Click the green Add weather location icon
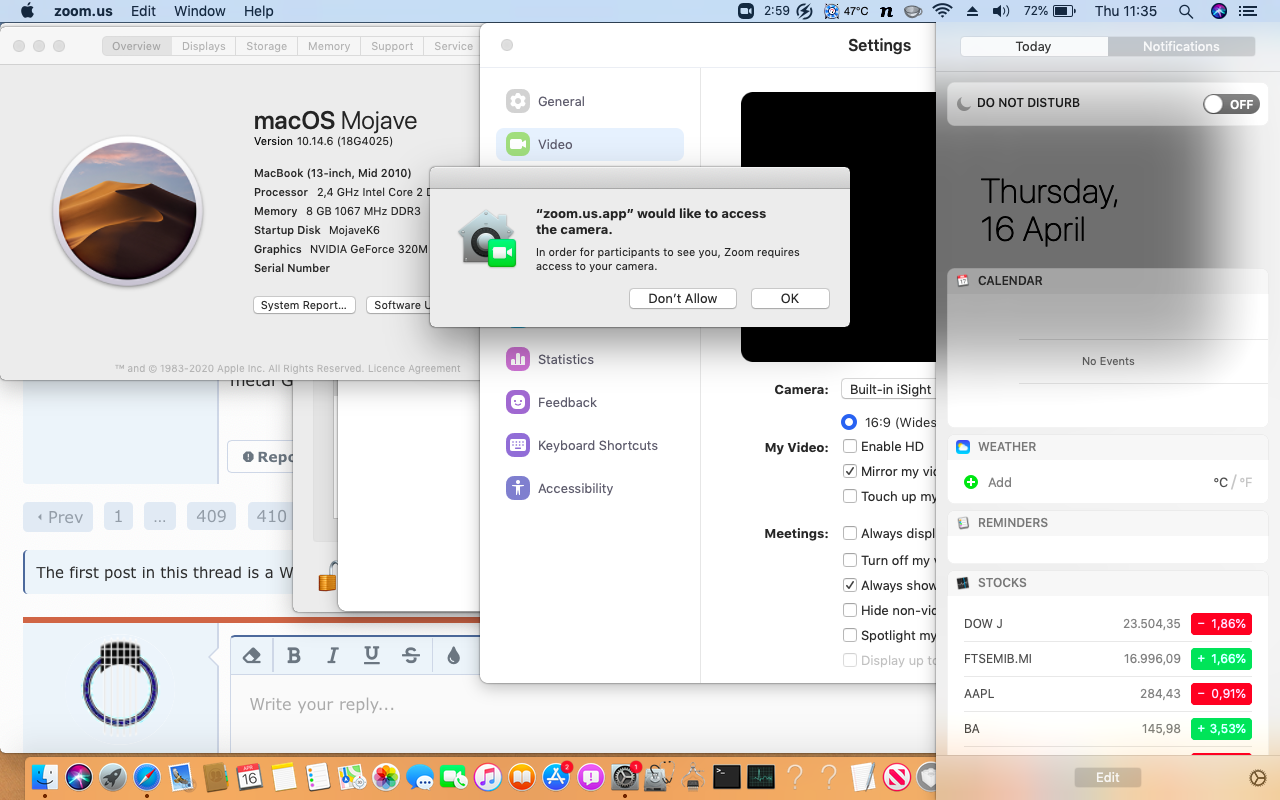Image resolution: width=1280 pixels, height=800 pixels. click(970, 482)
